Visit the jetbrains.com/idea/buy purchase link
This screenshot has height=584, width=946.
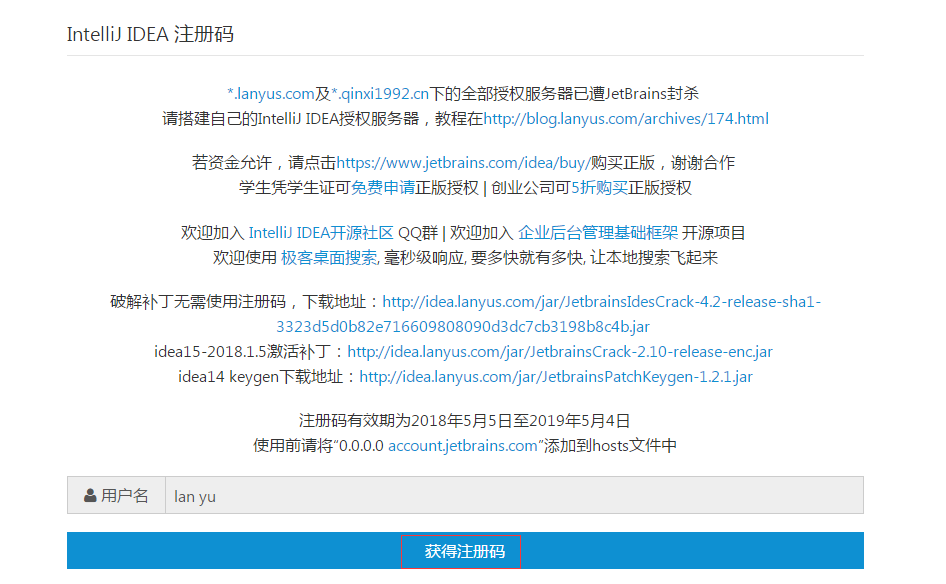[x=463, y=163]
